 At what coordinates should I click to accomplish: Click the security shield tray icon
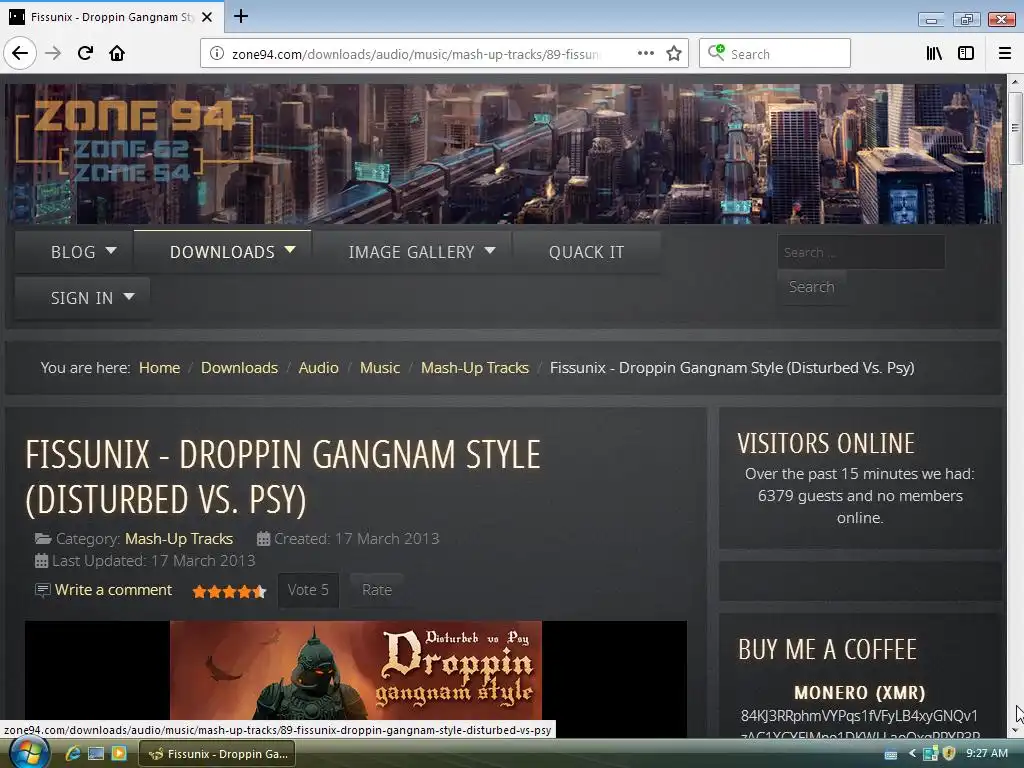coord(950,754)
